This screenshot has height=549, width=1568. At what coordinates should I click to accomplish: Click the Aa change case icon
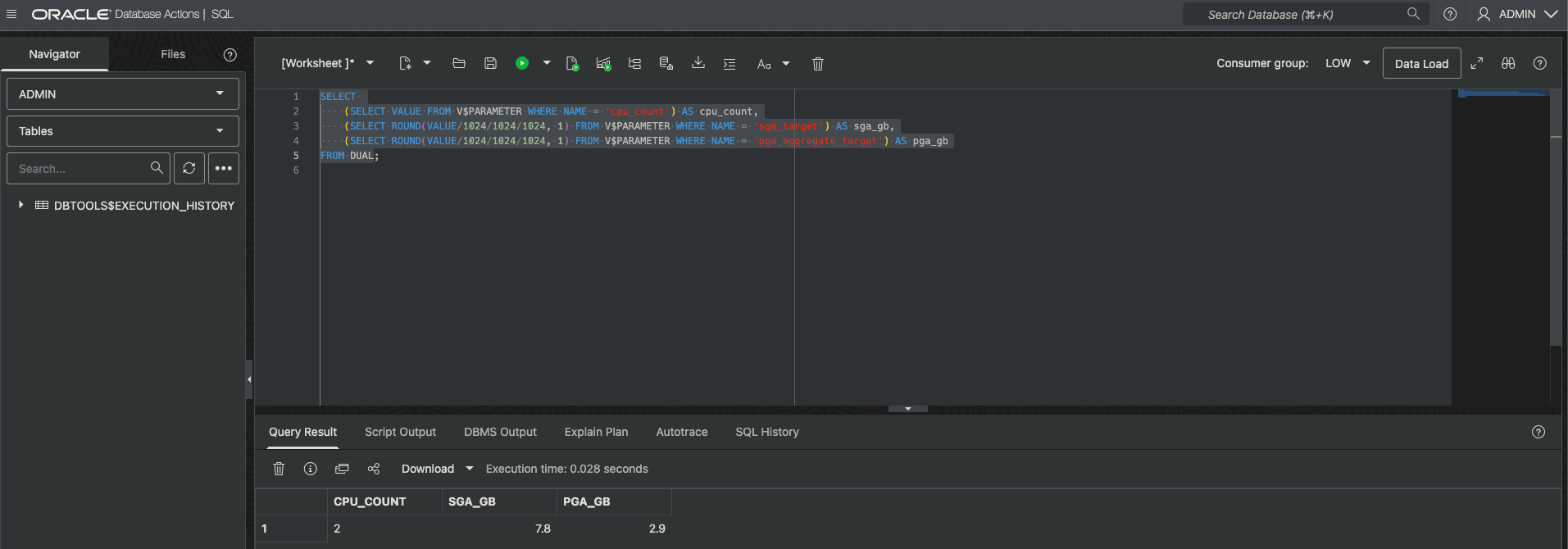click(764, 63)
